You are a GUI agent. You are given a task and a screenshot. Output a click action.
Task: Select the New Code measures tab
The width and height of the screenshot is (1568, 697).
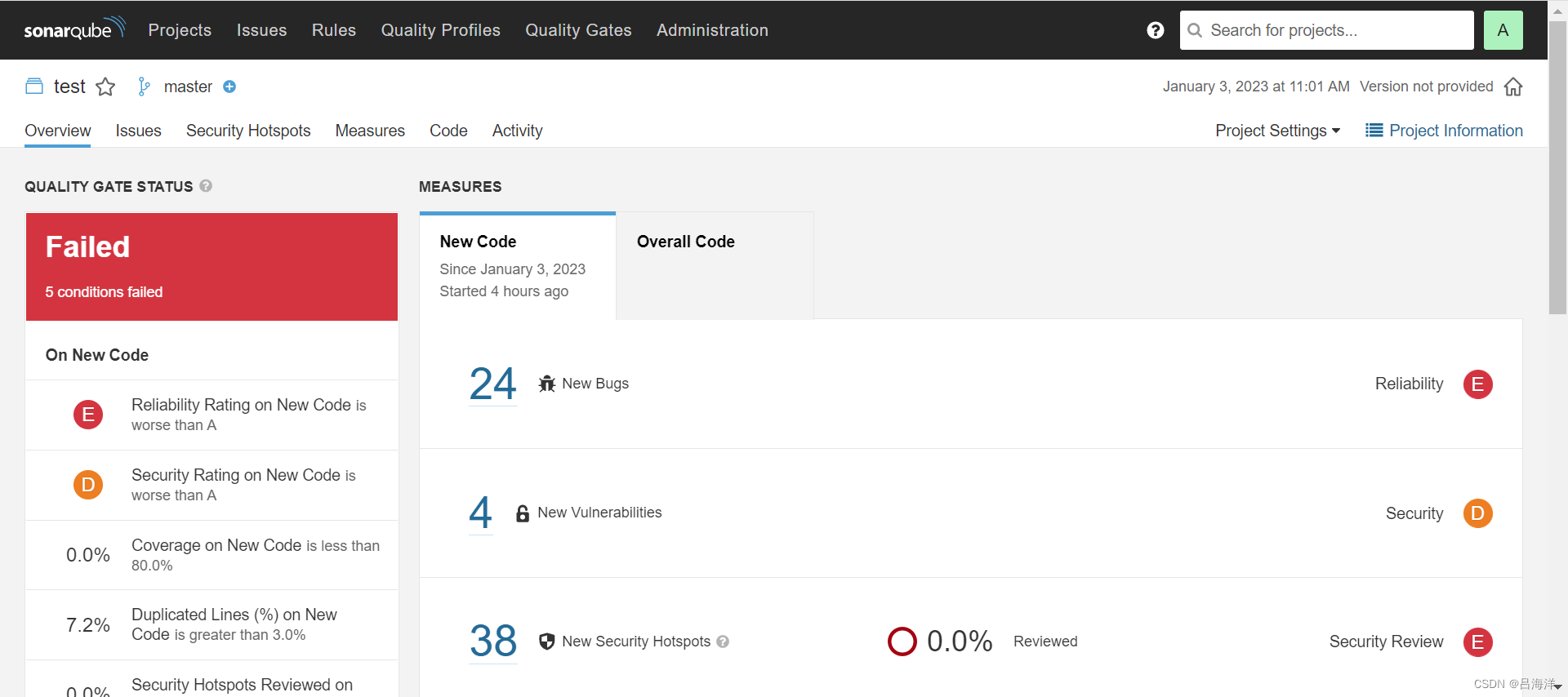tap(518, 266)
